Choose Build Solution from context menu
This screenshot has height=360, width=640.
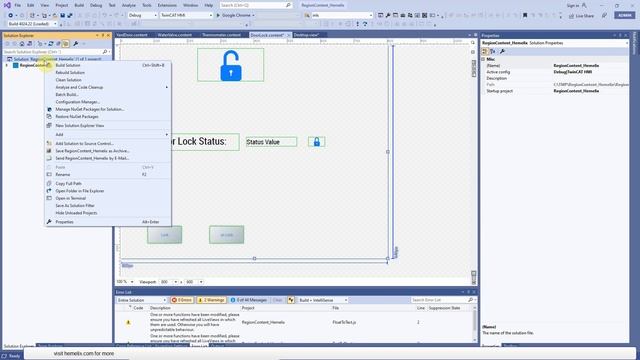point(108,65)
